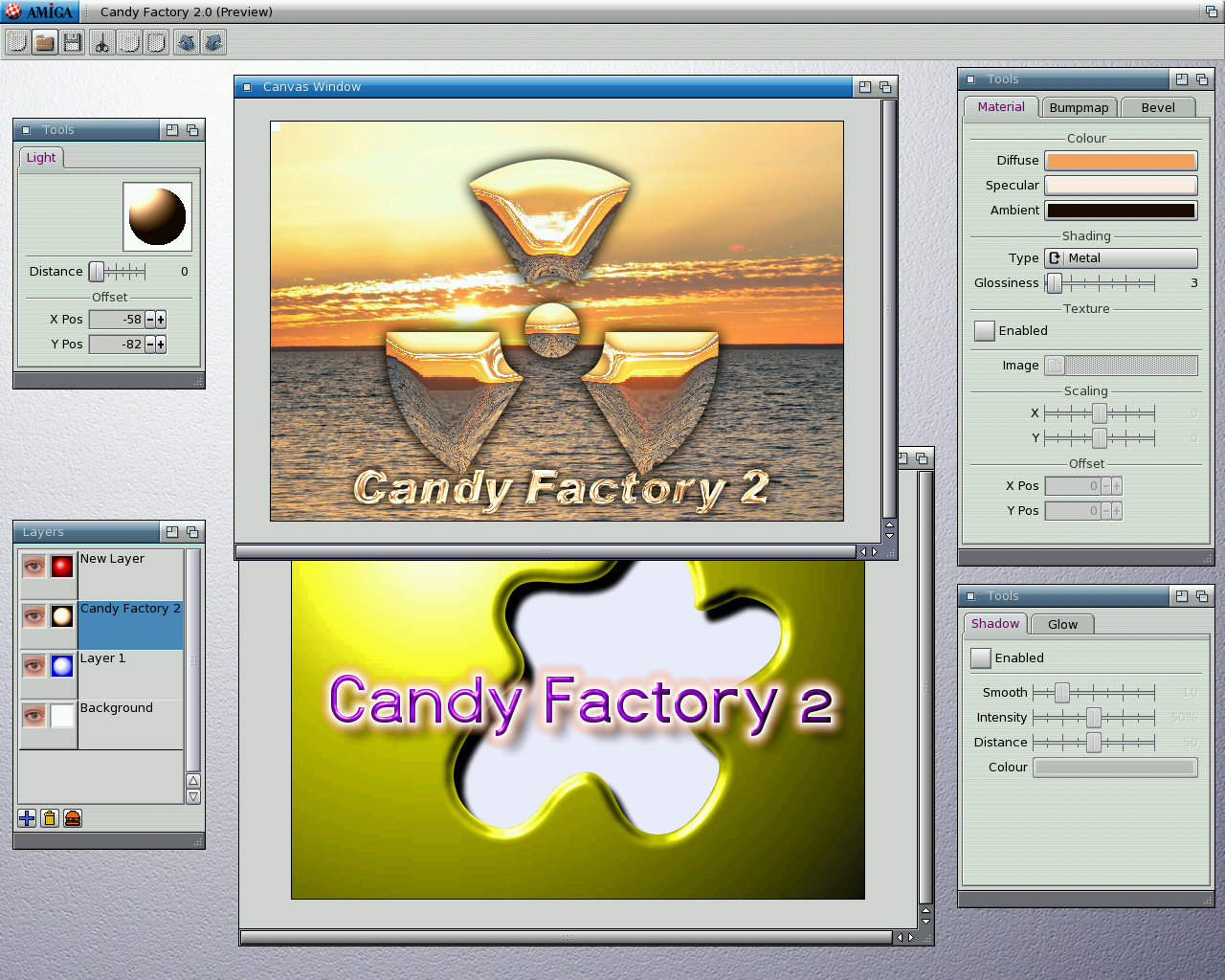Click the white thumbnail of Background layer
Viewport: 1225px width, 980px height.
62,716
